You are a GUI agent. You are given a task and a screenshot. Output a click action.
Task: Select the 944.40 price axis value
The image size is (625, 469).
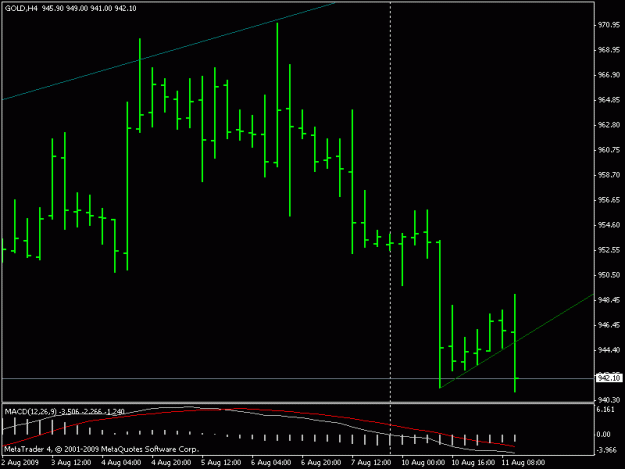pyautogui.click(x=609, y=350)
